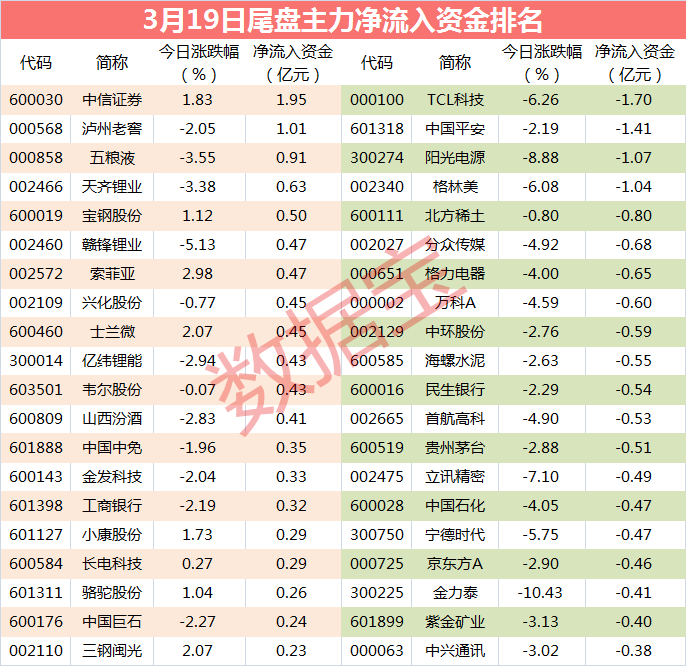Click 宝钢股份 in the list
The width and height of the screenshot is (686, 666).
tap(112, 216)
